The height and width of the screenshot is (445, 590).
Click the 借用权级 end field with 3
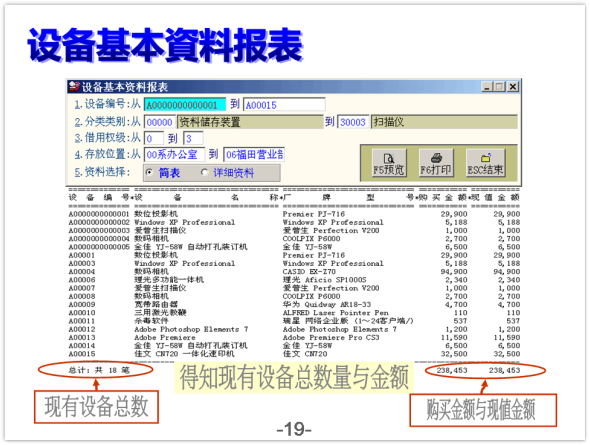pyautogui.click(x=193, y=138)
